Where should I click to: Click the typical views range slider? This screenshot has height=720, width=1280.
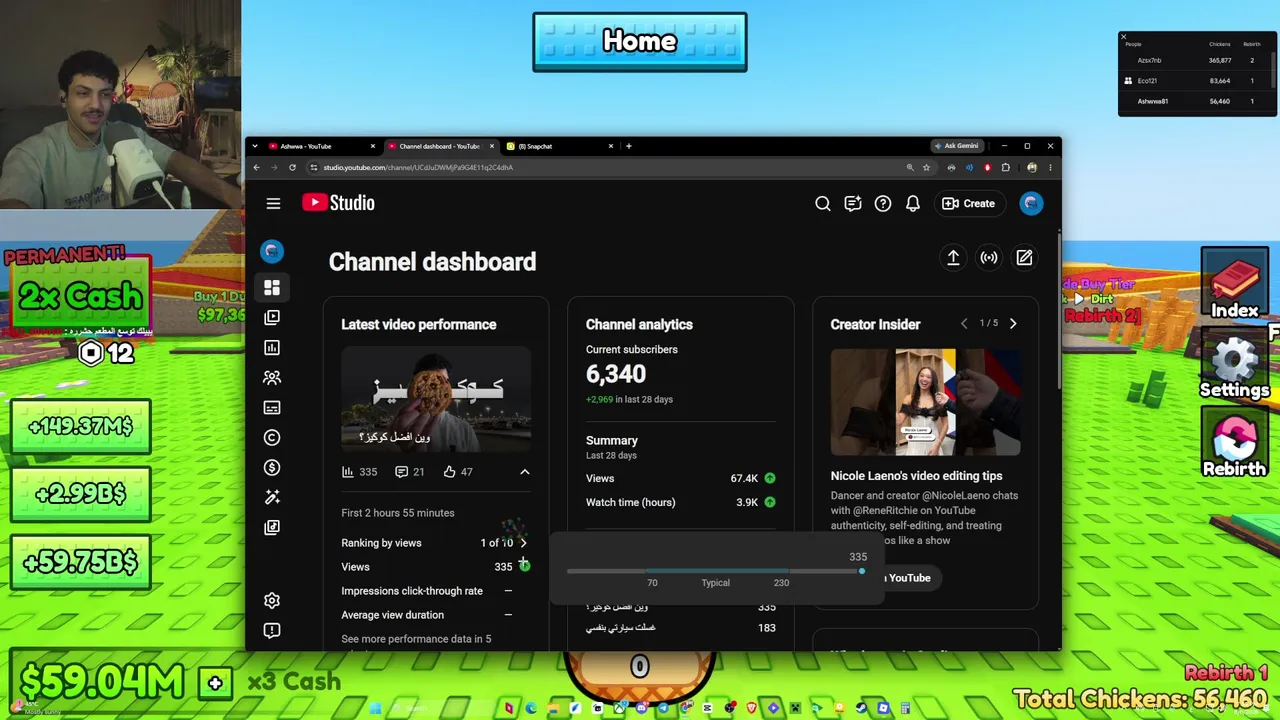(x=716, y=571)
